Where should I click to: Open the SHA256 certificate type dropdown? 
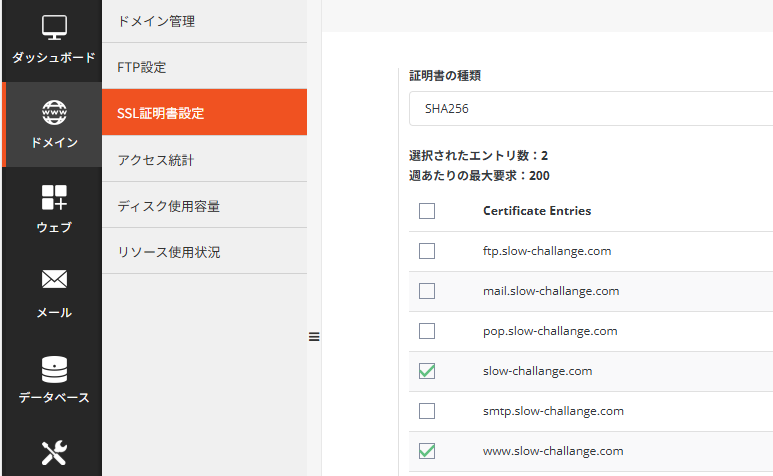(590, 108)
